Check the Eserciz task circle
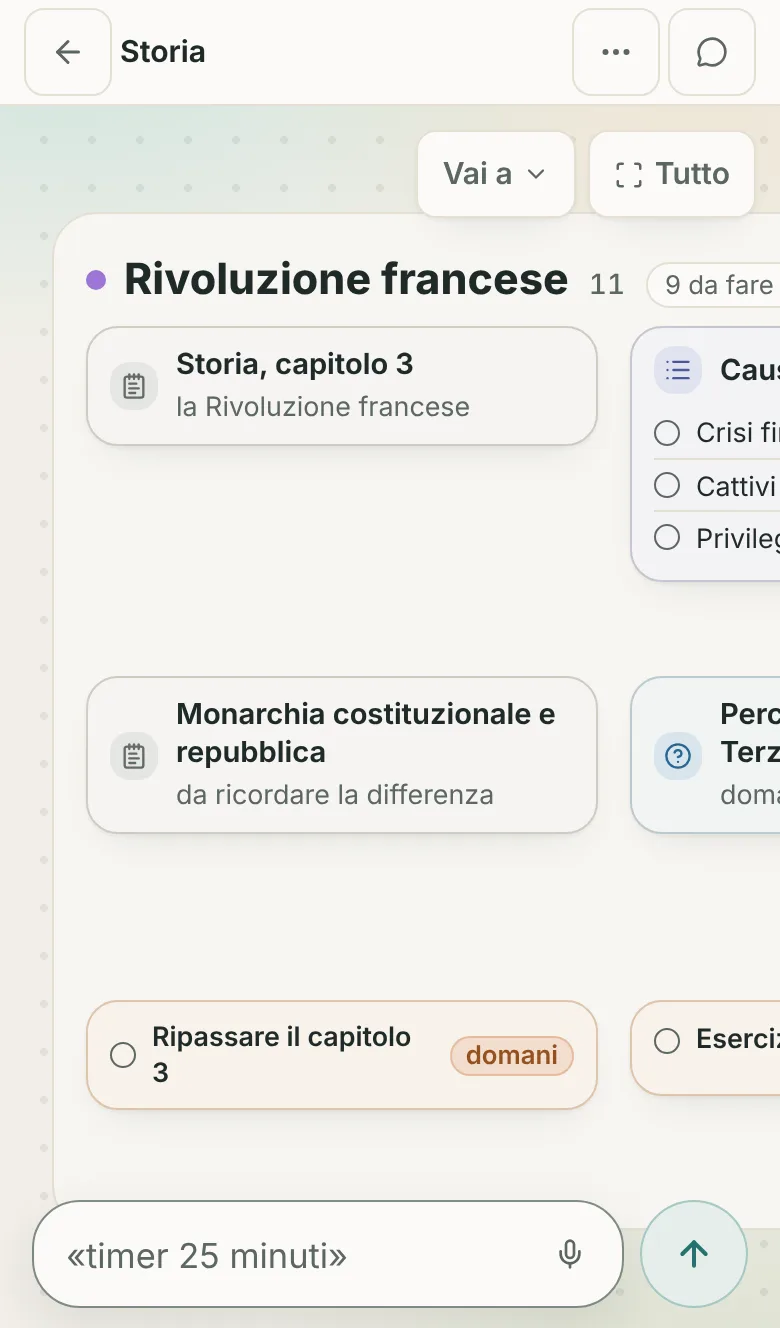Viewport: 780px width, 1328px height. (x=667, y=1041)
